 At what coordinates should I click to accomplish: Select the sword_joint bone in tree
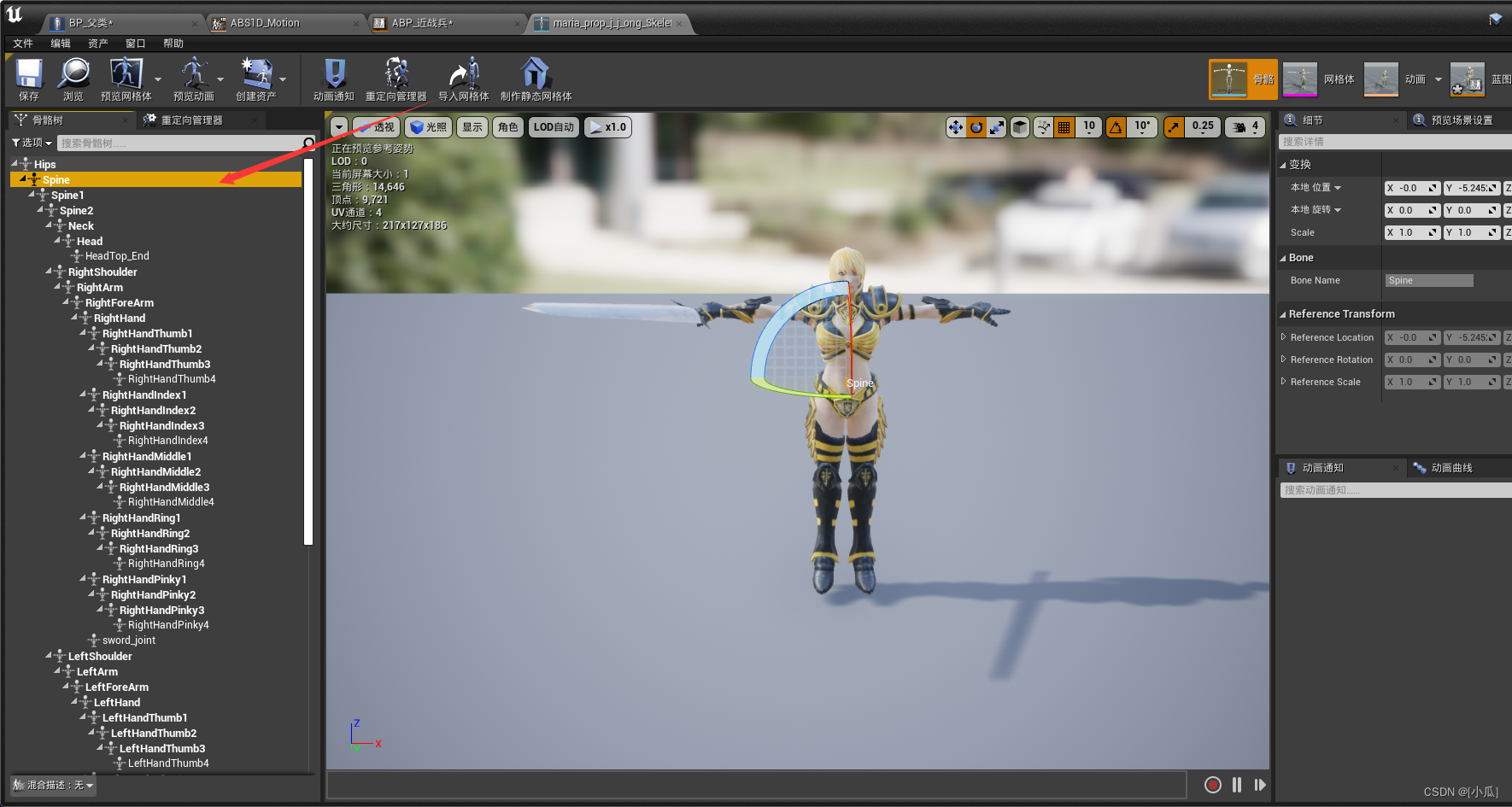click(x=129, y=640)
